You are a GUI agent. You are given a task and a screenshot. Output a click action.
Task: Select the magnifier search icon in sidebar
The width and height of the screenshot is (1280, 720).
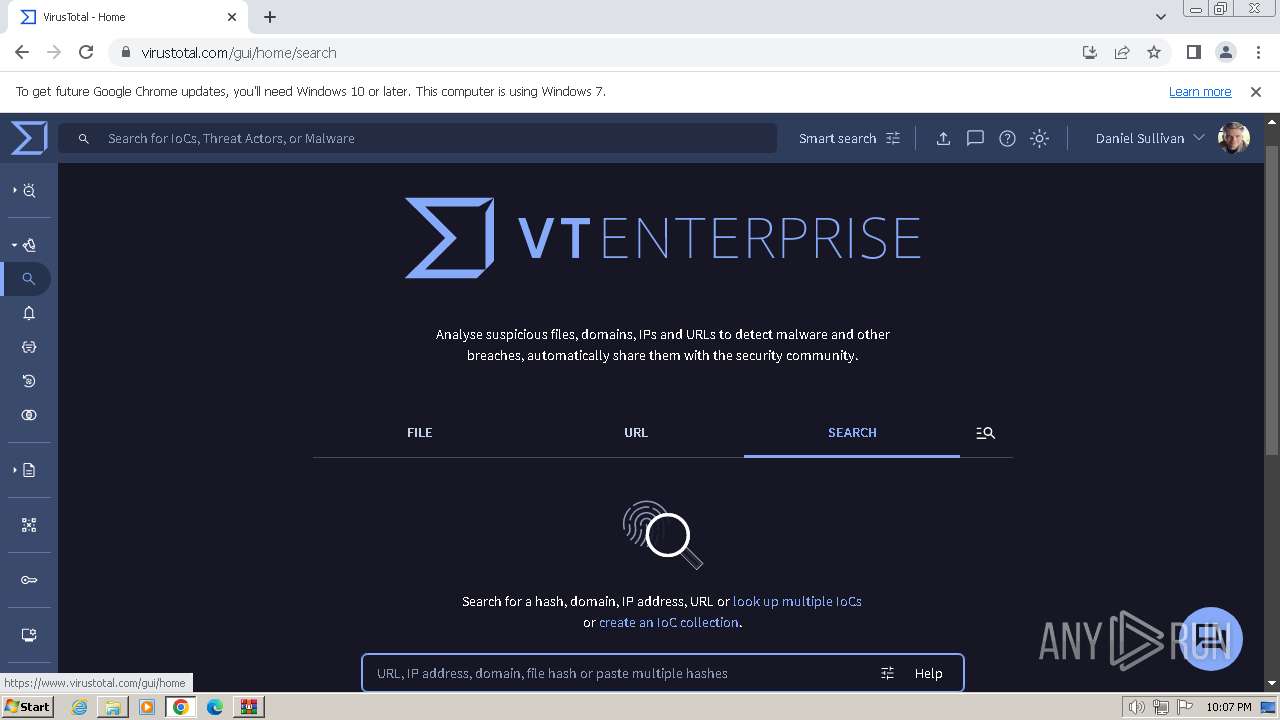coord(29,279)
